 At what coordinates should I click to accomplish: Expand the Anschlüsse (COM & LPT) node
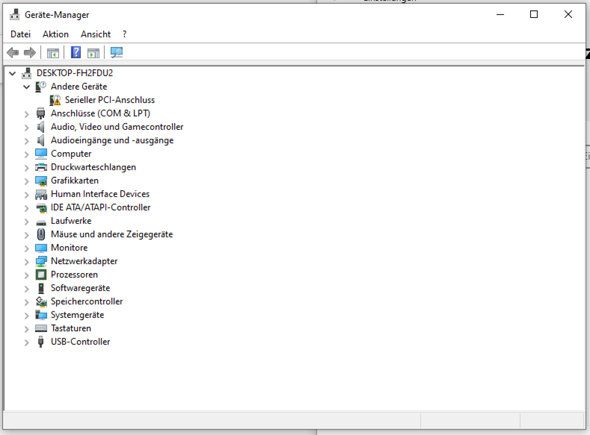pos(27,114)
